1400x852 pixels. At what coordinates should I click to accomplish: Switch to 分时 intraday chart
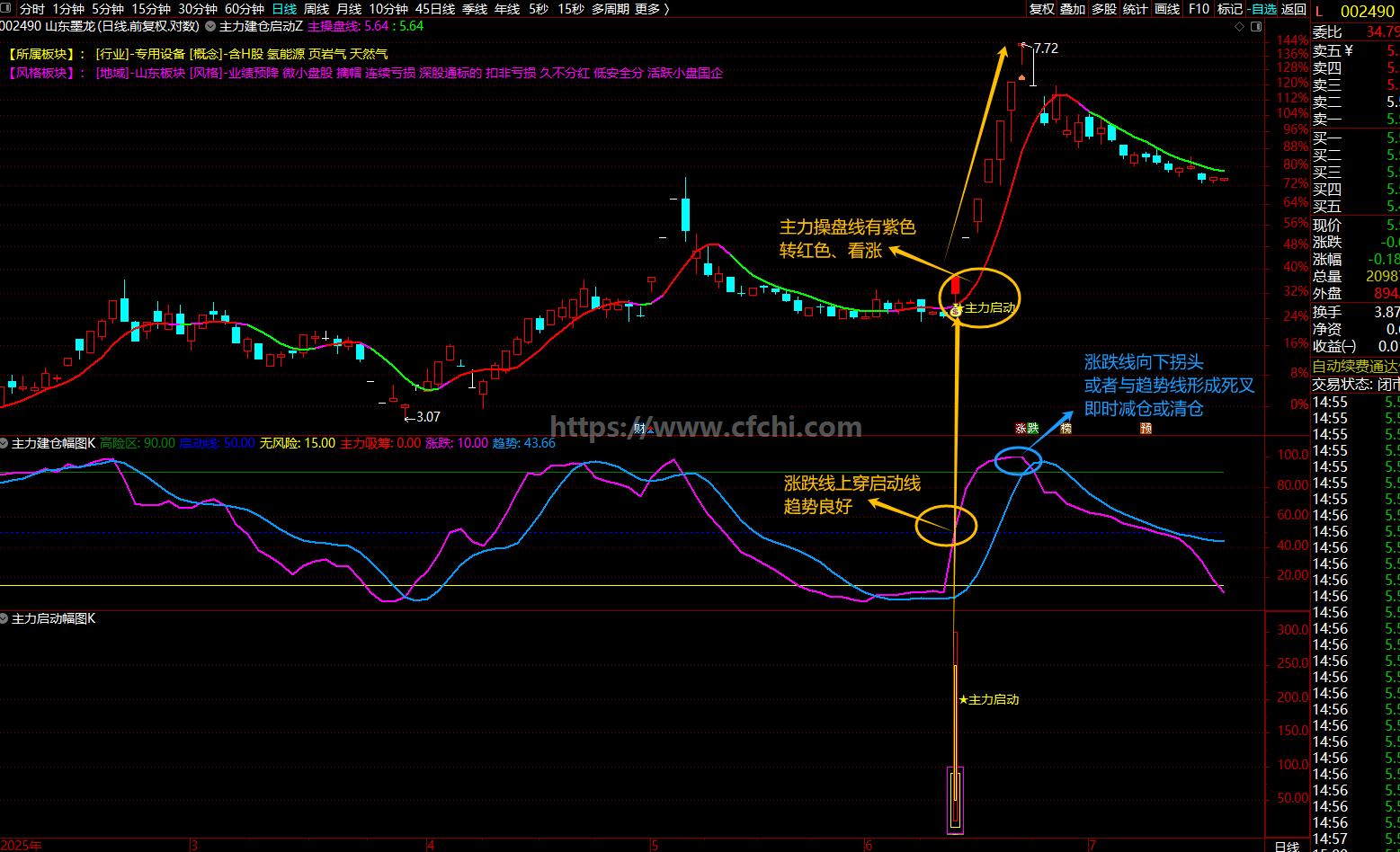[32, 9]
